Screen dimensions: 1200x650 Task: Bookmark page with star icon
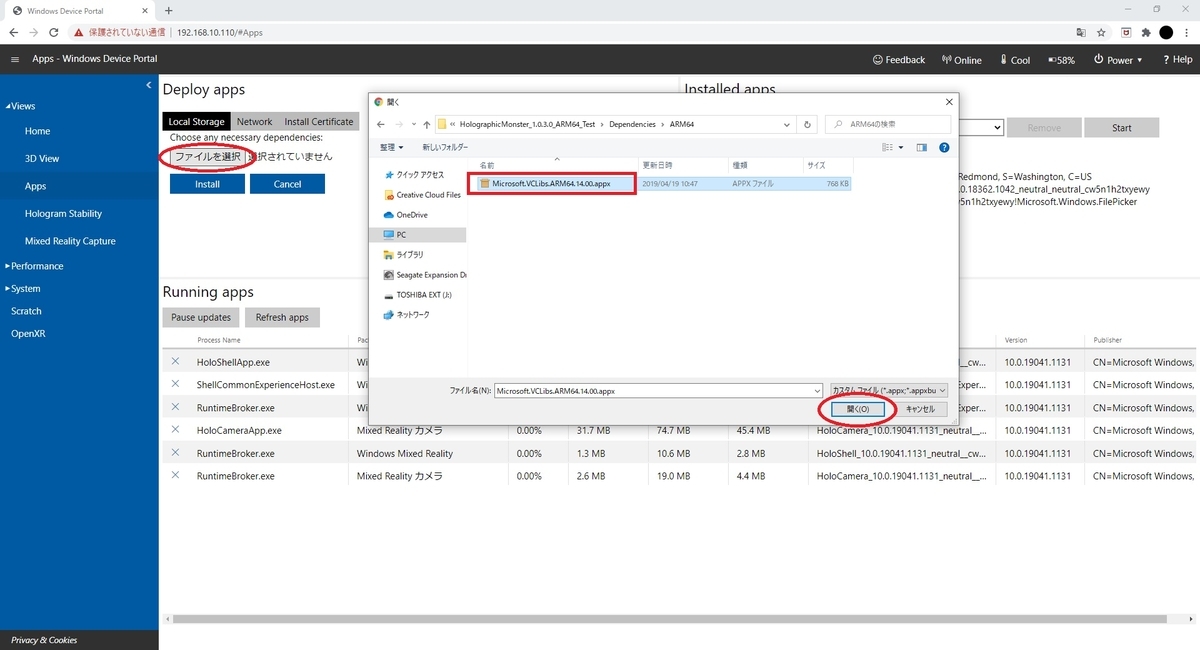tap(1101, 32)
